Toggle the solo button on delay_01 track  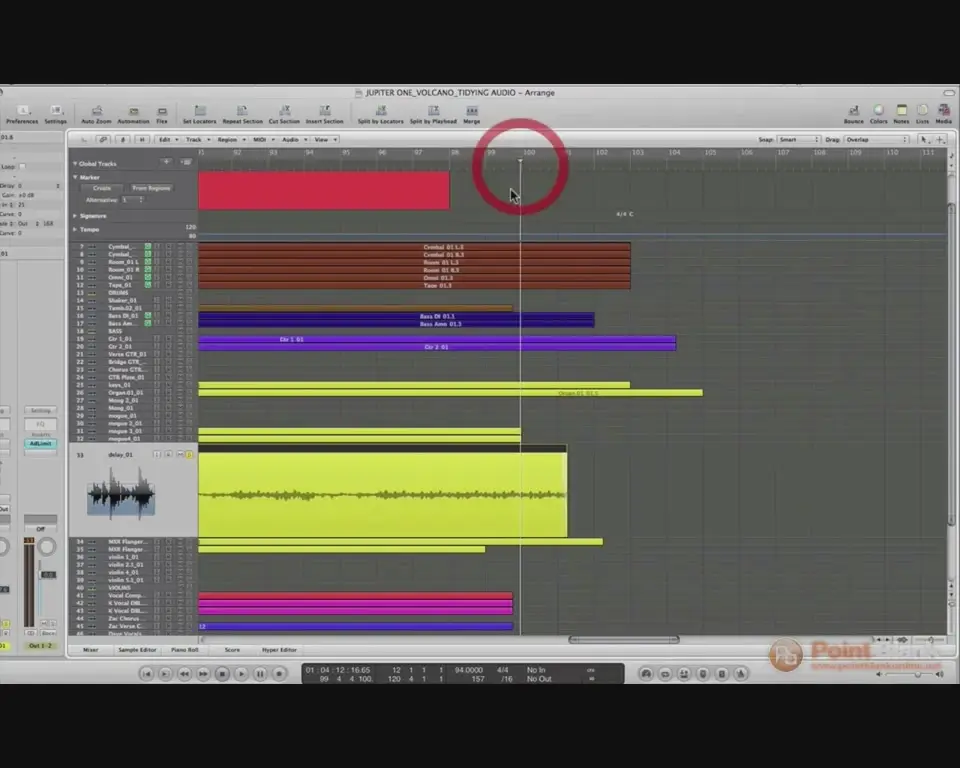coord(189,454)
